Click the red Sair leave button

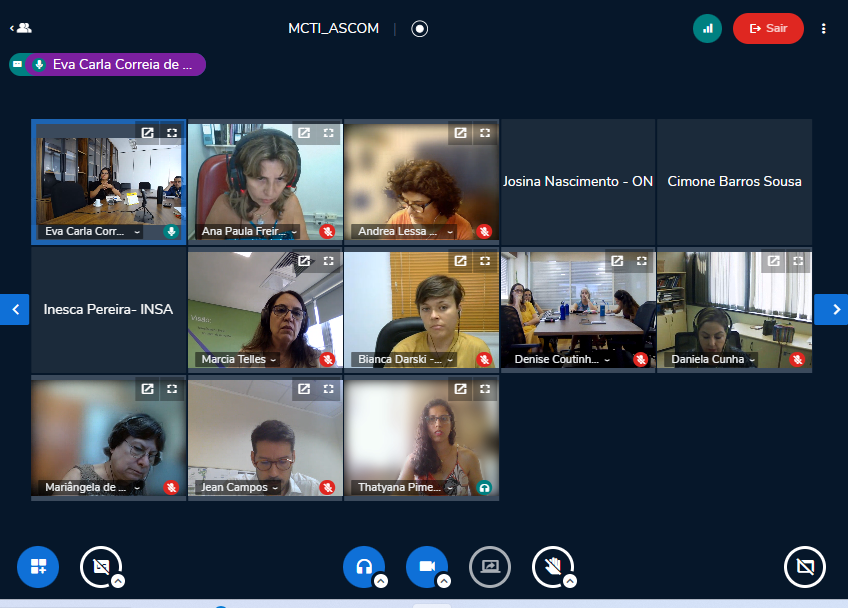pyautogui.click(x=768, y=29)
